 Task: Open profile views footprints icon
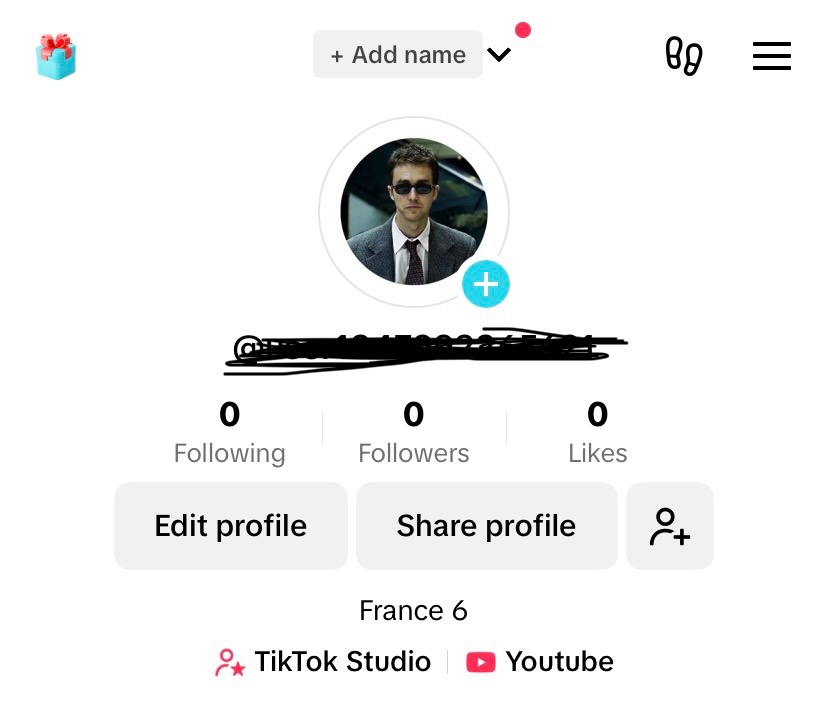(684, 55)
